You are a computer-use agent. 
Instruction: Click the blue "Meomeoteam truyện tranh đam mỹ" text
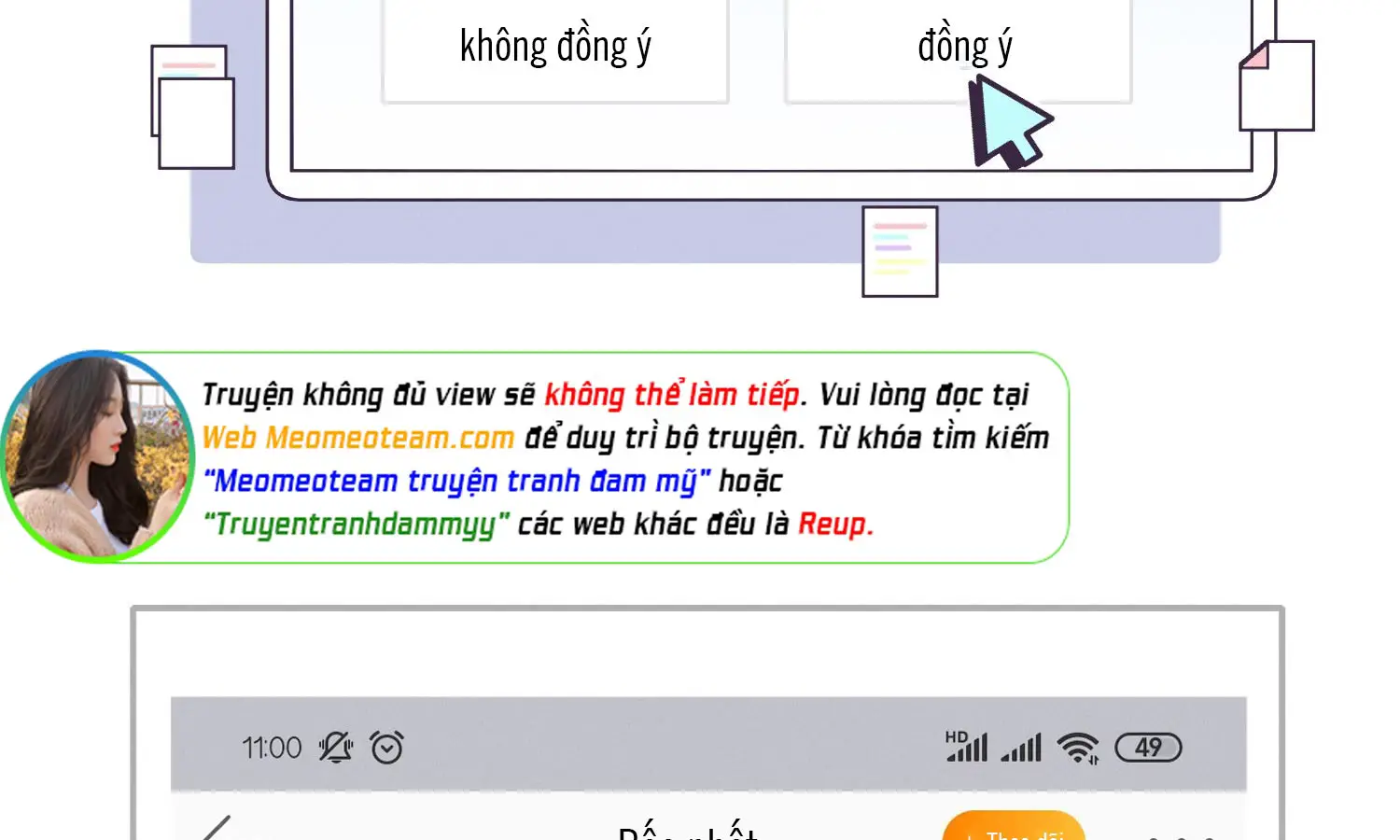click(457, 482)
